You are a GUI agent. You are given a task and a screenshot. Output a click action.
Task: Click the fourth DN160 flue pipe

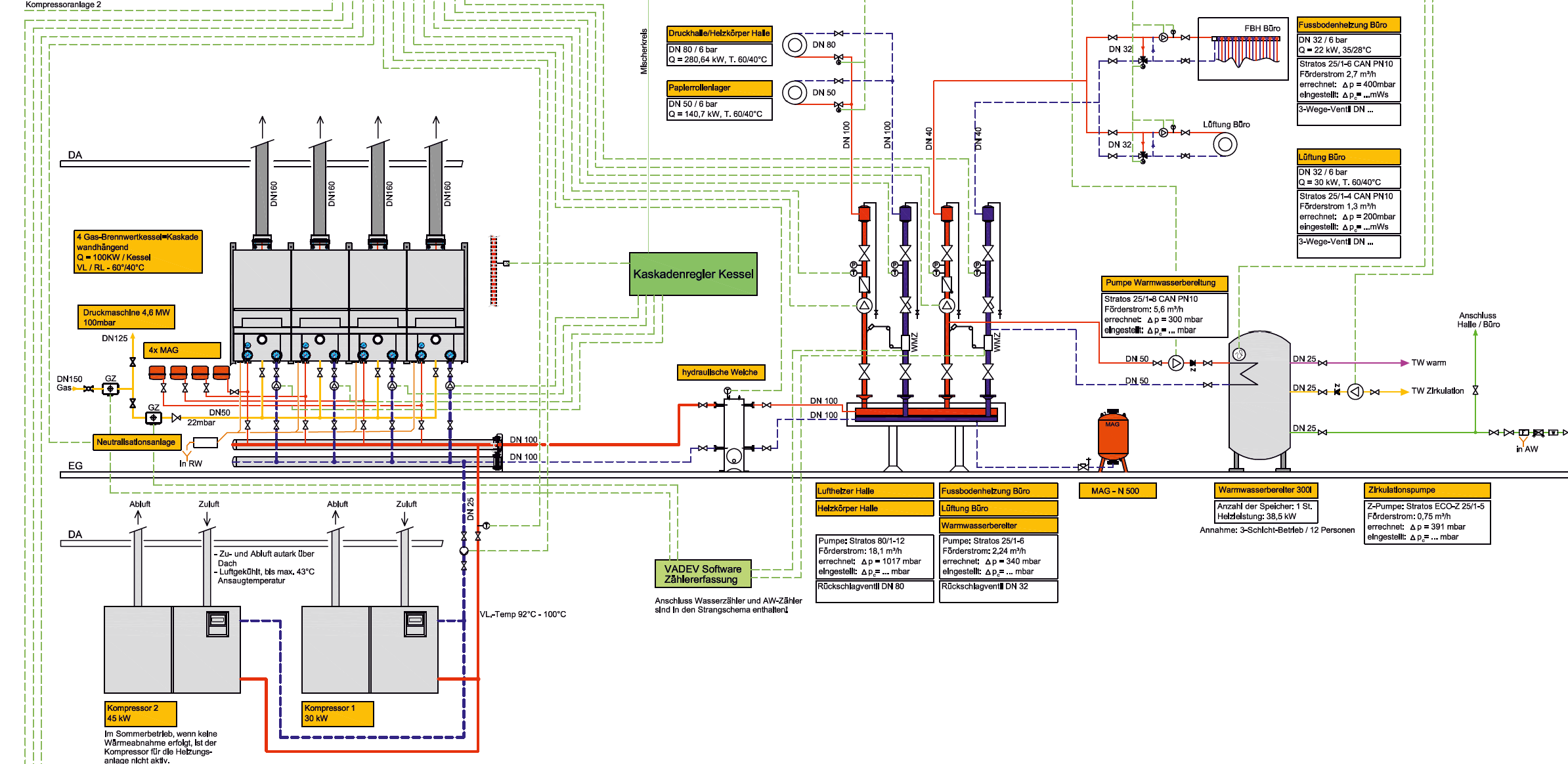[x=435, y=189]
